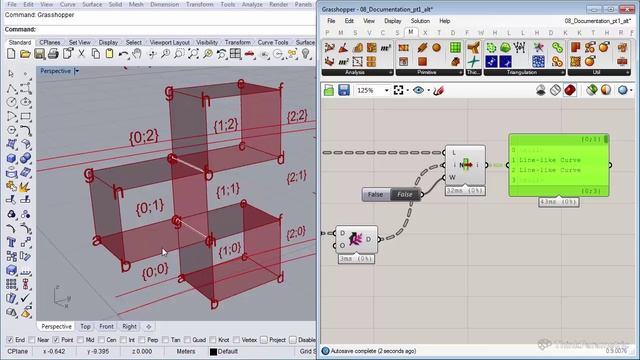Click the black Default layer color swatch

(213, 351)
